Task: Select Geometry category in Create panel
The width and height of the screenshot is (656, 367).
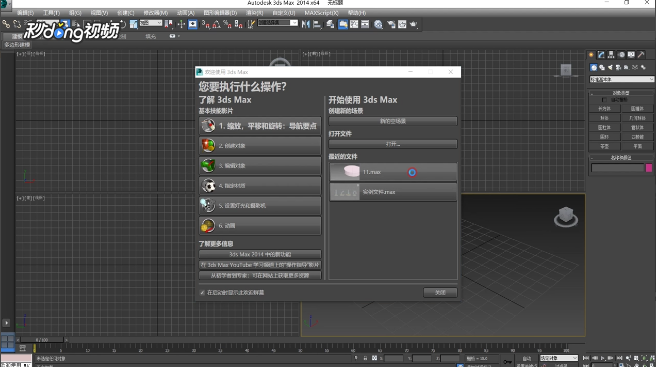Action: point(593,67)
